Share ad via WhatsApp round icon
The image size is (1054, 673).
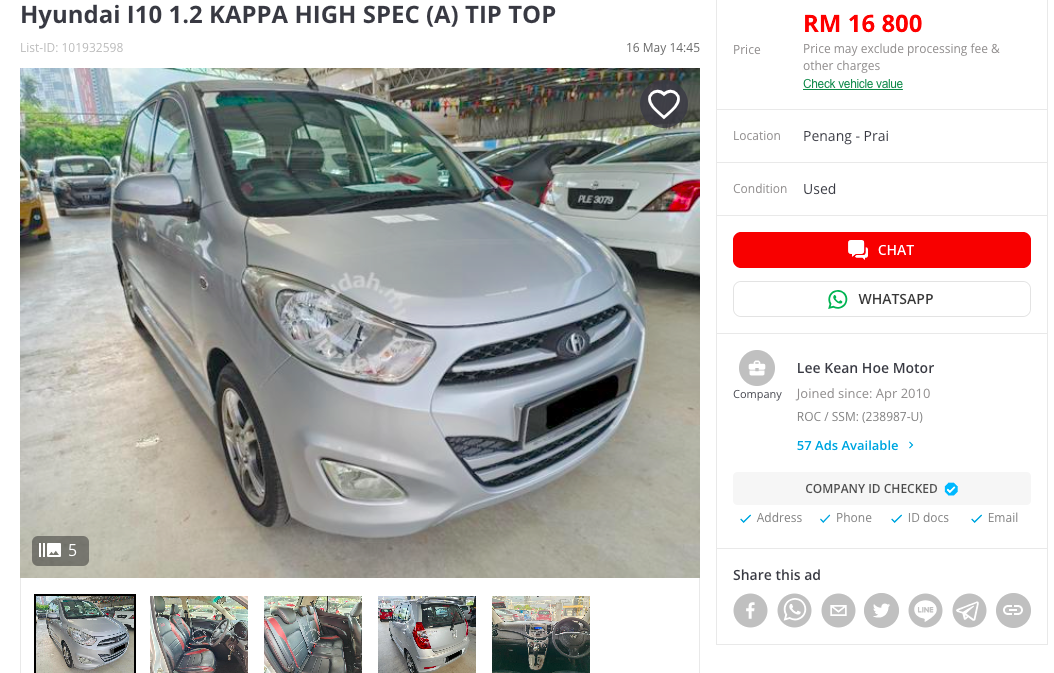(794, 610)
